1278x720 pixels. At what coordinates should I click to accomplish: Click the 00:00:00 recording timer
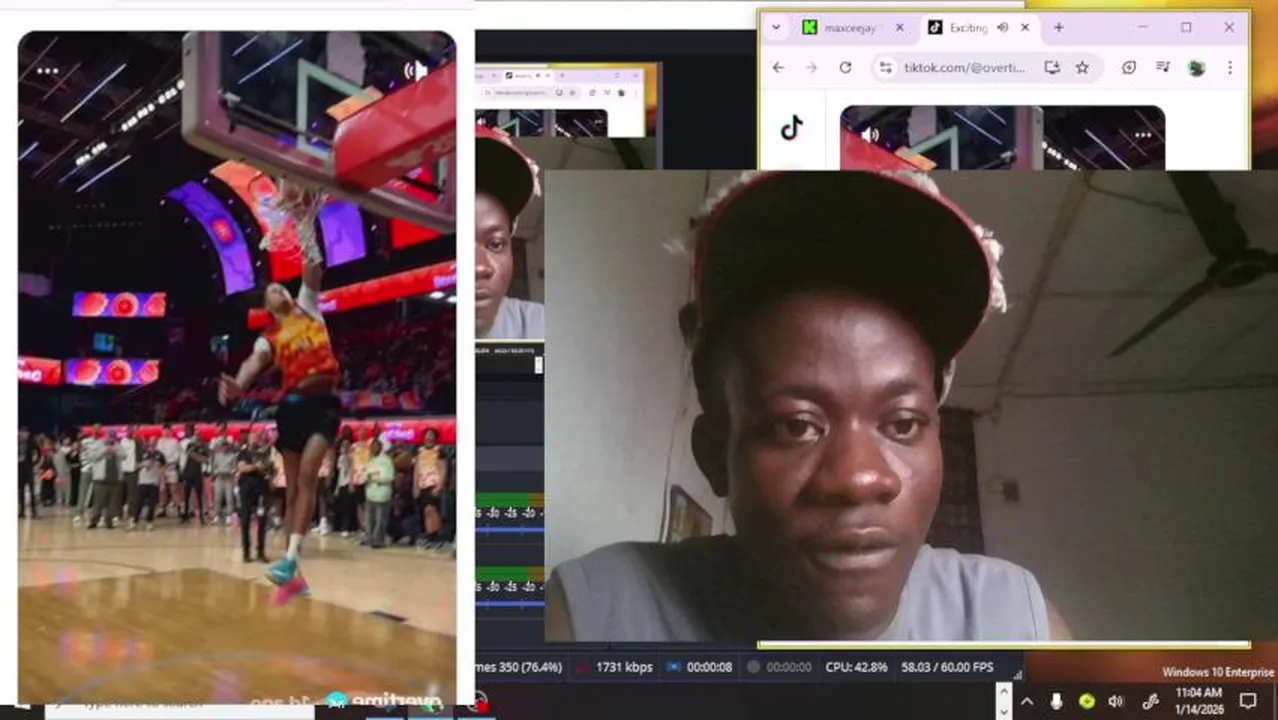click(x=780, y=667)
